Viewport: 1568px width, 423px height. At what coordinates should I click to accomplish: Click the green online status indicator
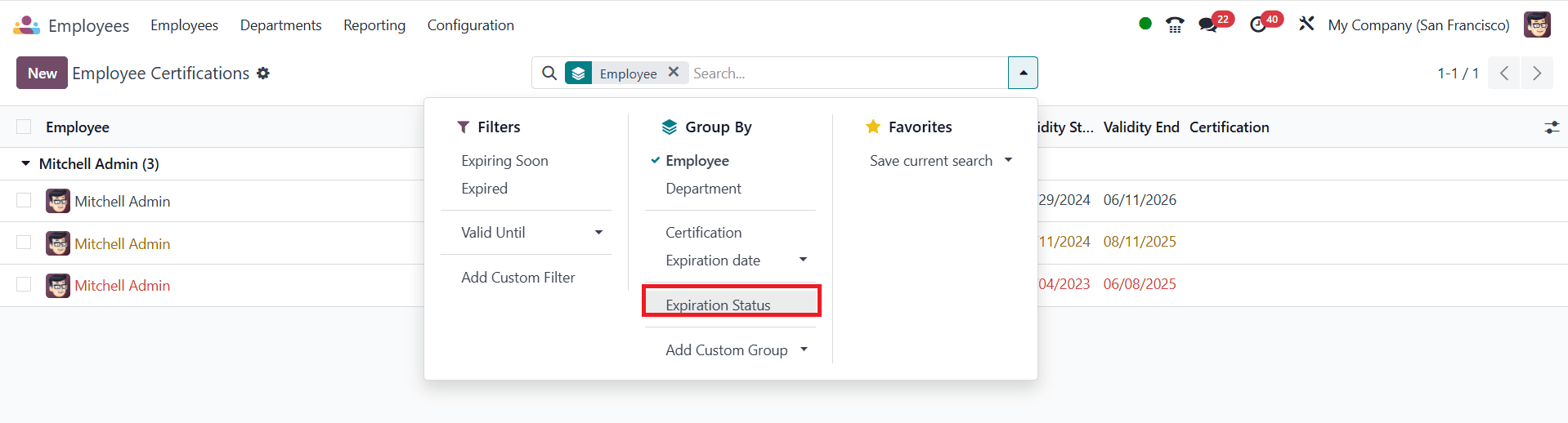[x=1145, y=24]
